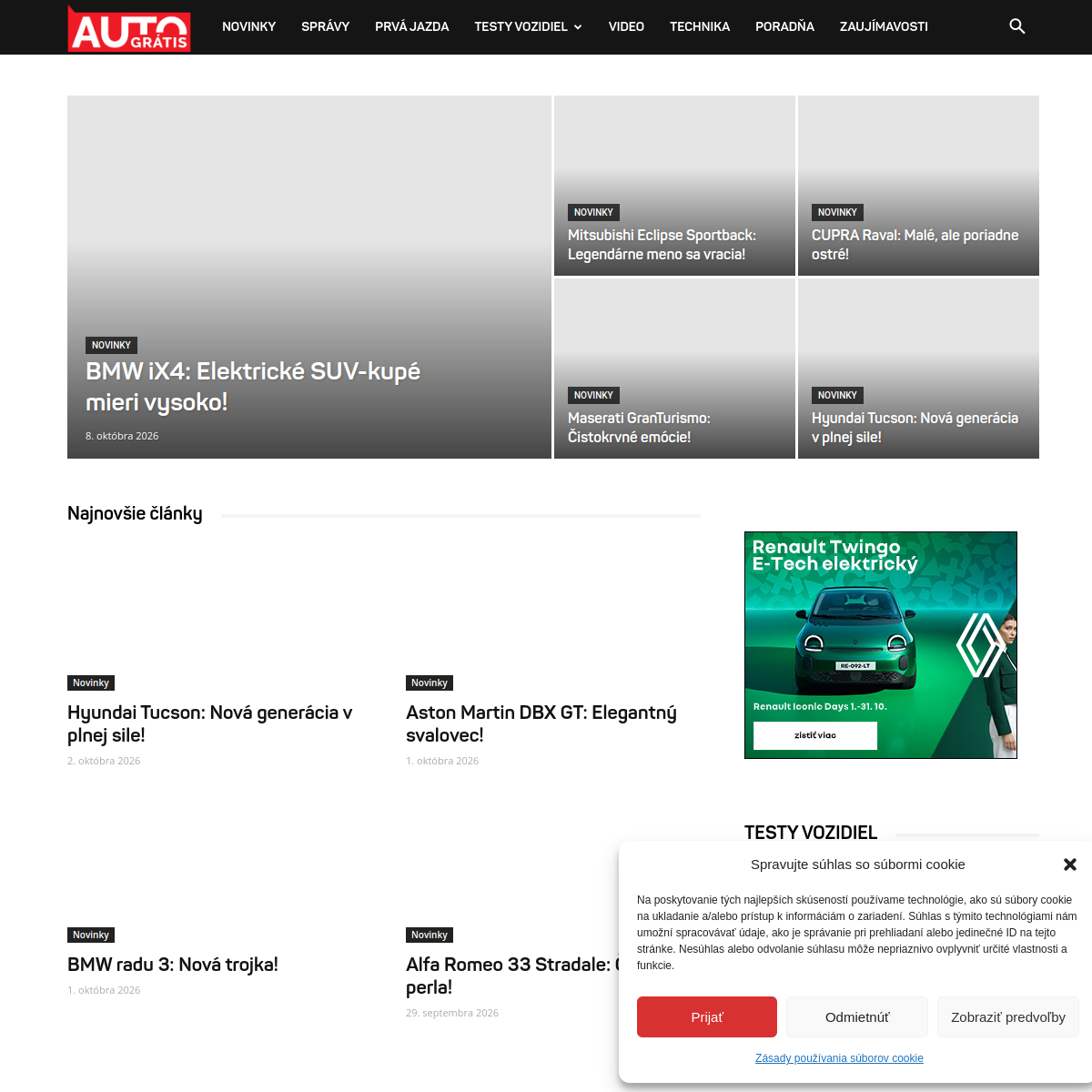Click Novinky tag above Aston Martin article
The width and height of the screenshot is (1092, 1092).
coord(430,682)
